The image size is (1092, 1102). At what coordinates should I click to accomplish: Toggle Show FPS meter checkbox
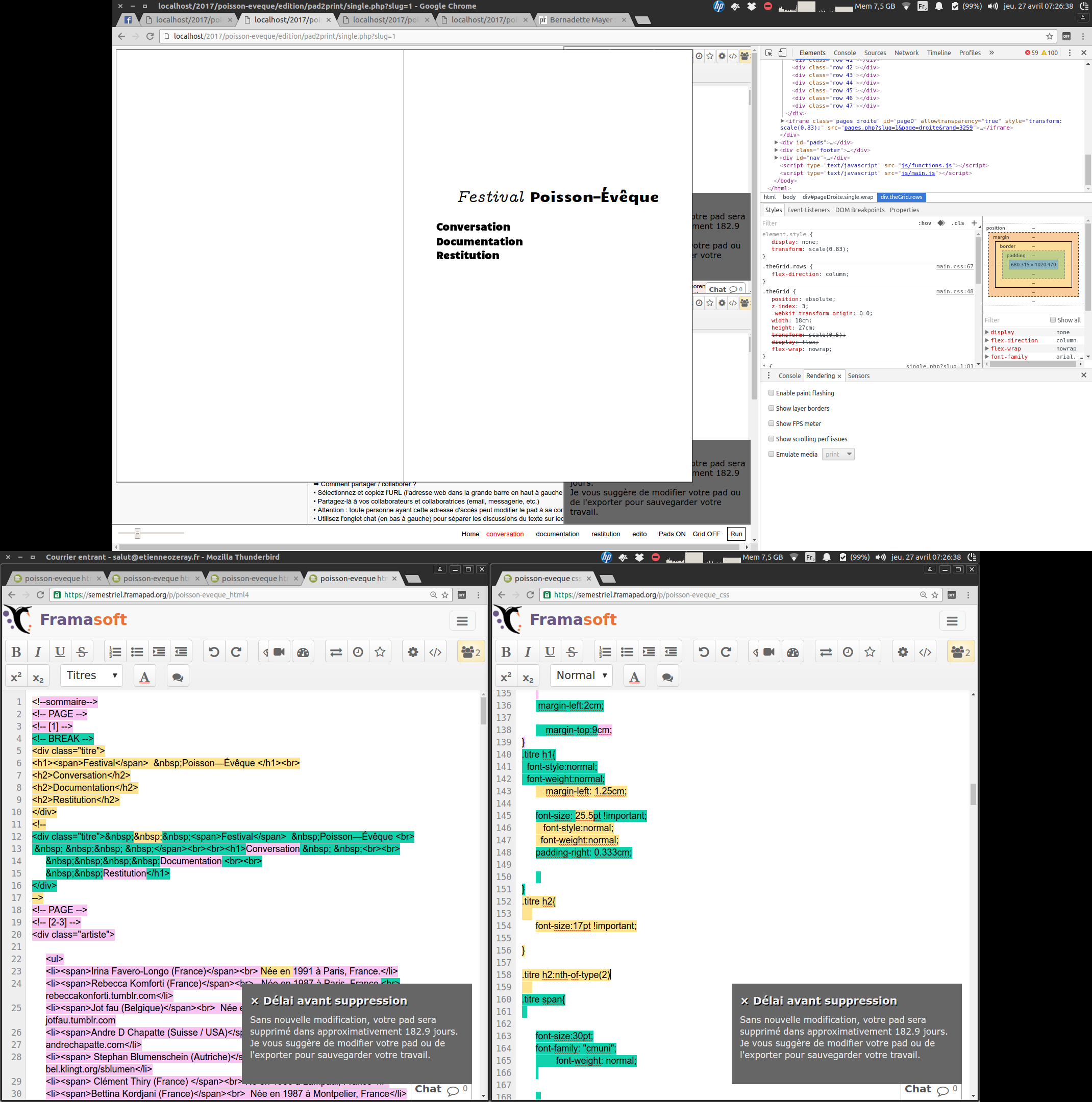coord(772,424)
